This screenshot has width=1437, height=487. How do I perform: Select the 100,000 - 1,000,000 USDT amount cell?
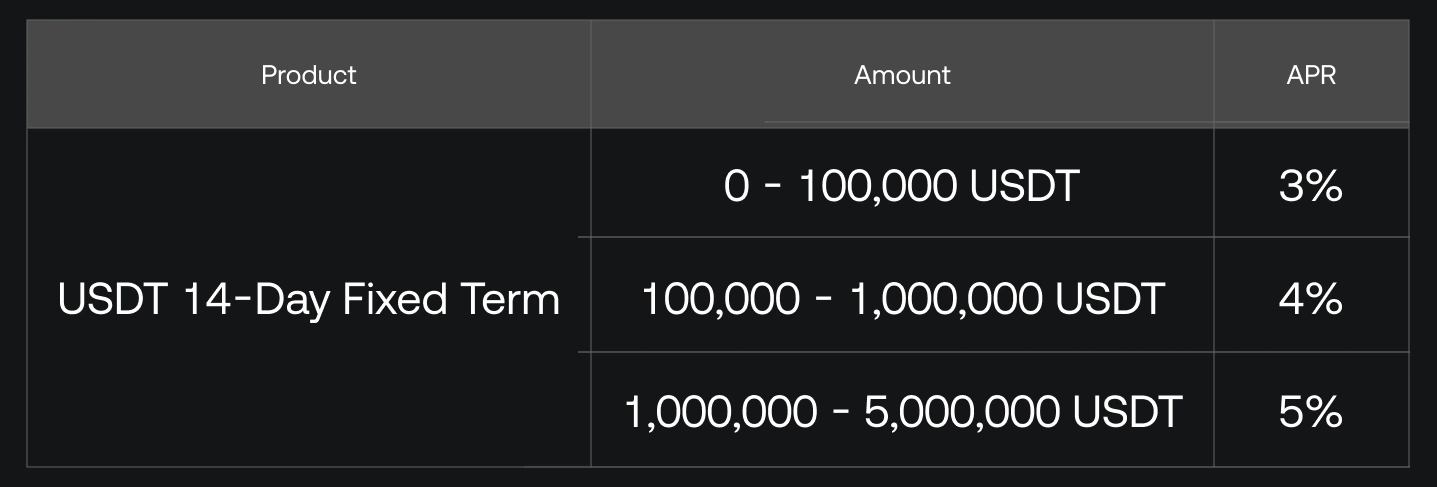[x=902, y=299]
